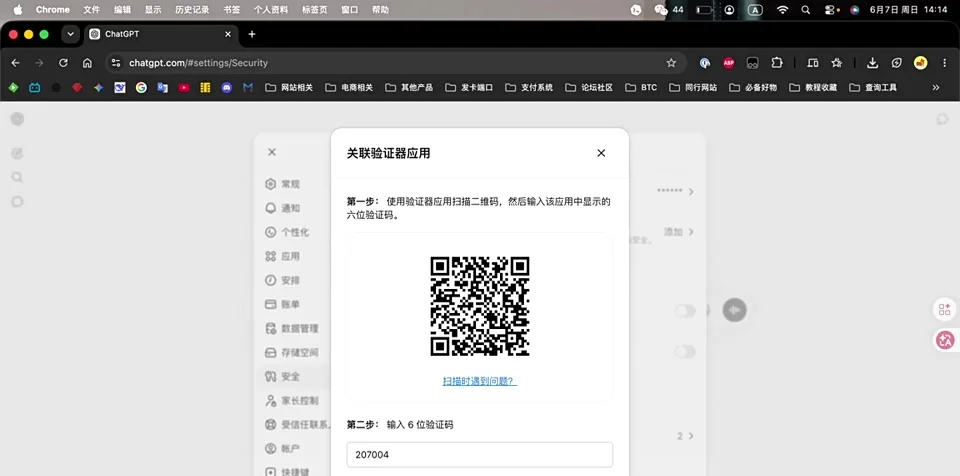960x476 pixels.
Task: Open the Extensions puzzle icon
Action: 777,63
